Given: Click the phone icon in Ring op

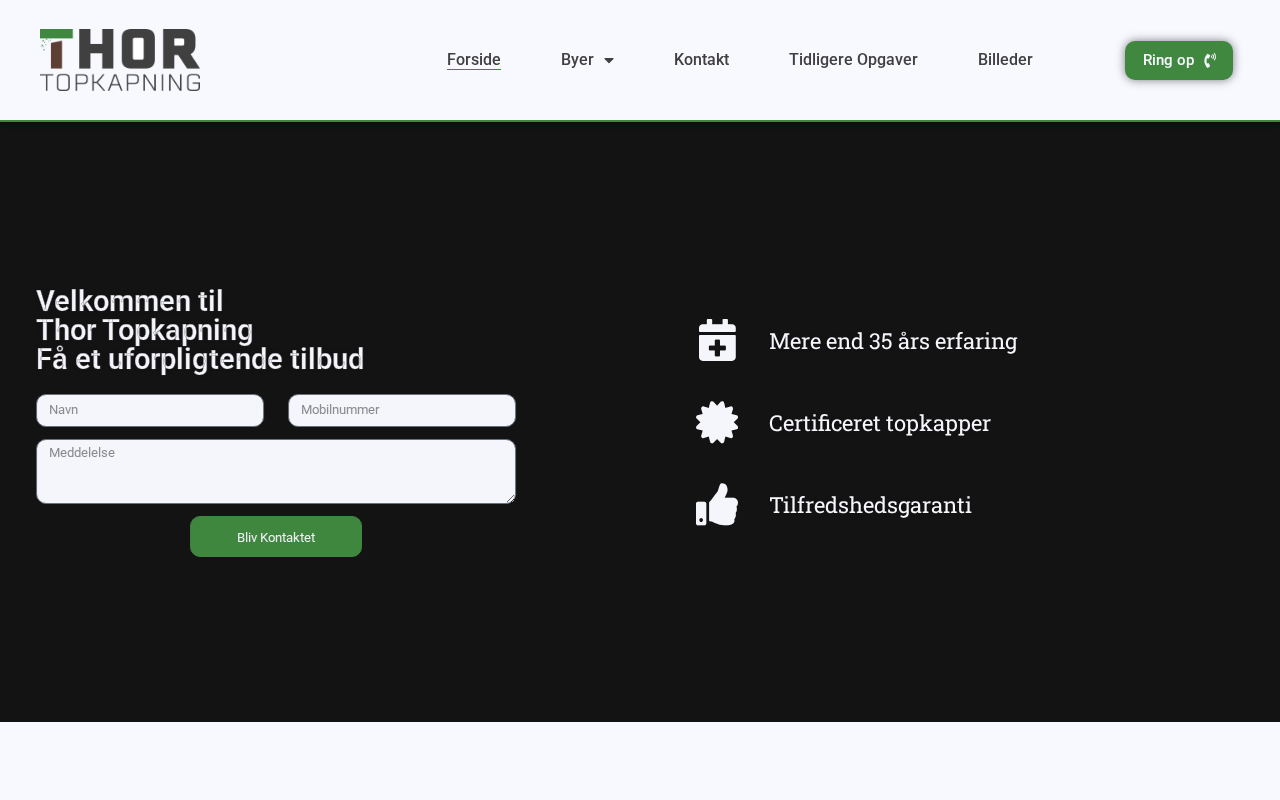Looking at the screenshot, I should [1209, 60].
